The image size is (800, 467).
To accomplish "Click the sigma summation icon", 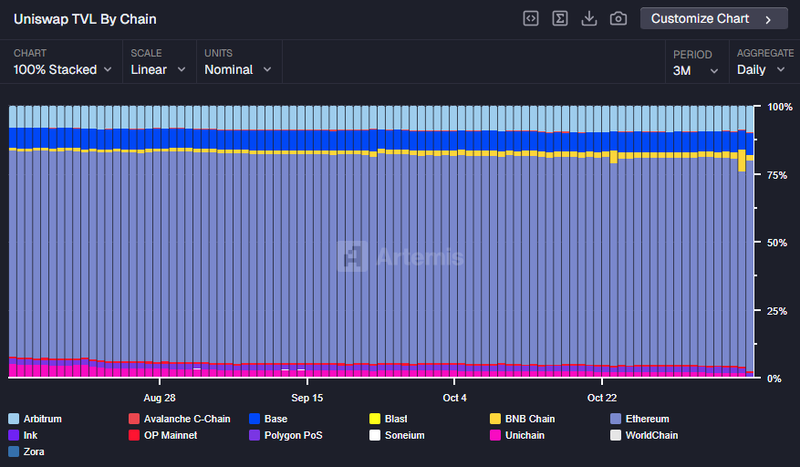I will tap(561, 19).
